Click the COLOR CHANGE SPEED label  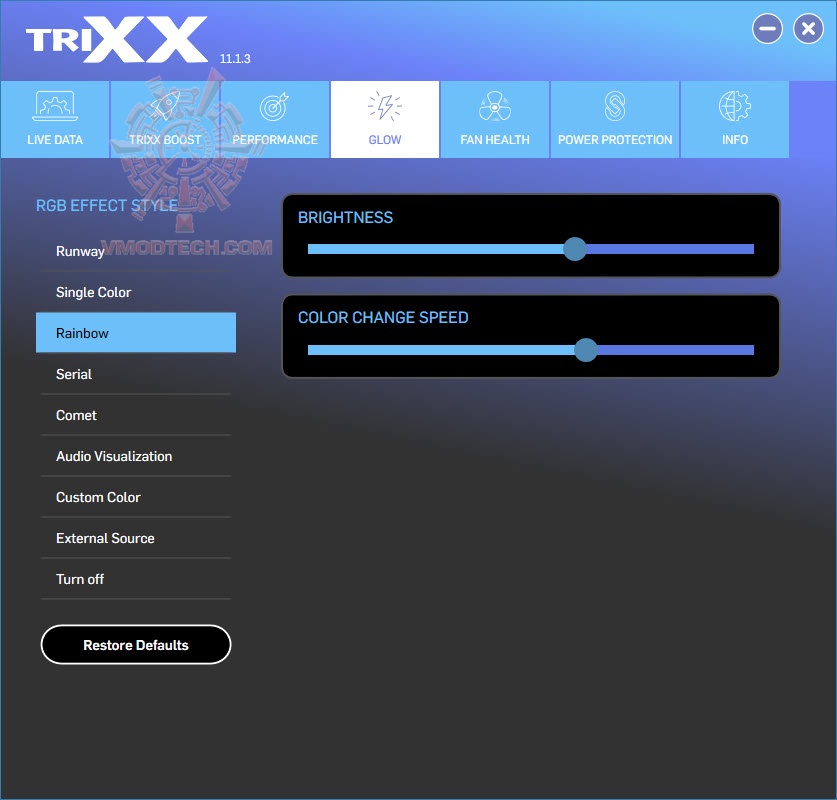click(x=383, y=318)
